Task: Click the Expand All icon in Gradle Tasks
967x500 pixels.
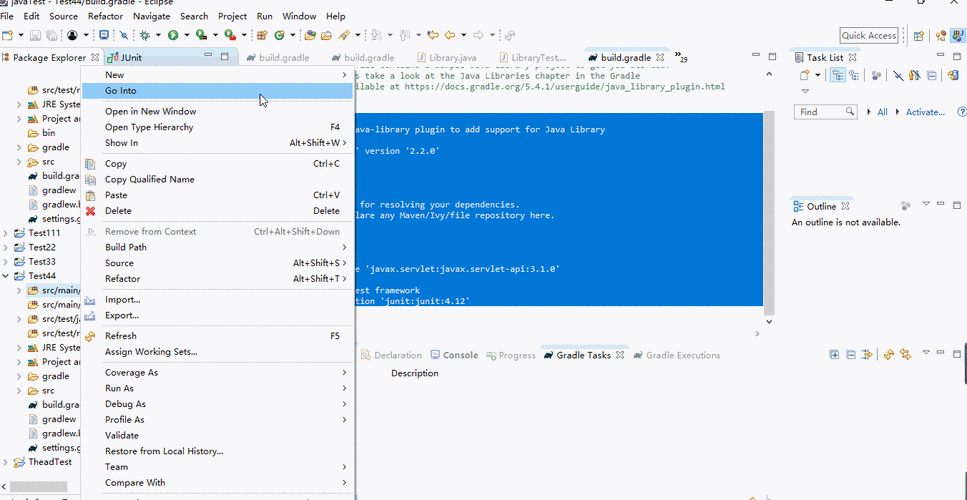Action: tap(834, 355)
